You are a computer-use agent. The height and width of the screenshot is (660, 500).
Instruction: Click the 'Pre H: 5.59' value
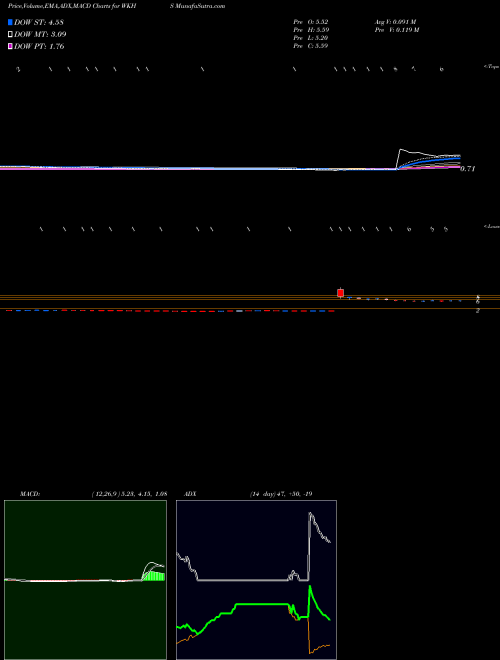[311, 30]
